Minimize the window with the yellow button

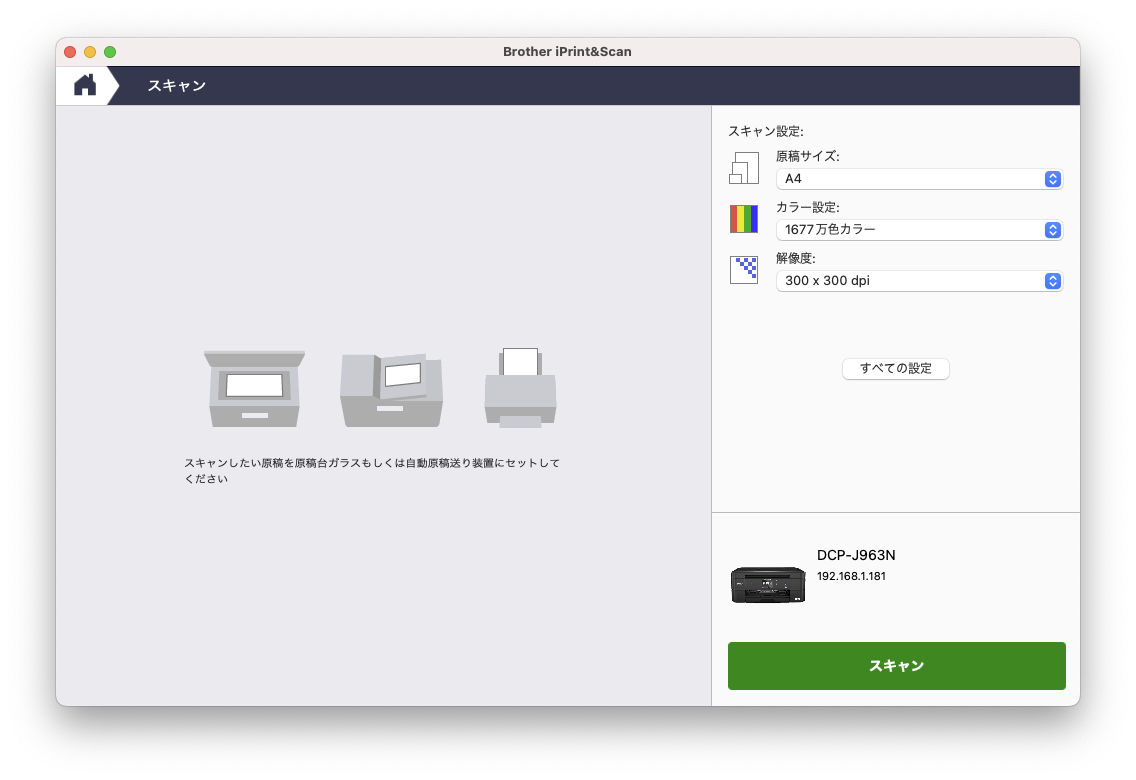click(90, 51)
